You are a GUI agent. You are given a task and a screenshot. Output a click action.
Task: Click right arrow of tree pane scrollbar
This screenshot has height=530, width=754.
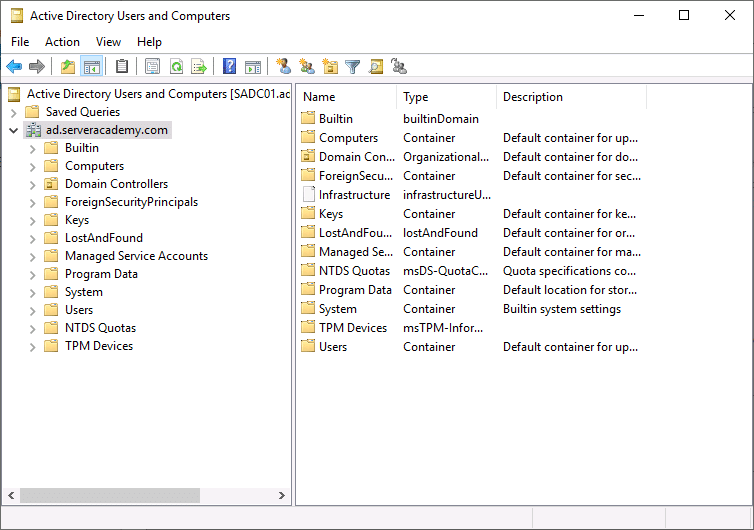tap(282, 495)
